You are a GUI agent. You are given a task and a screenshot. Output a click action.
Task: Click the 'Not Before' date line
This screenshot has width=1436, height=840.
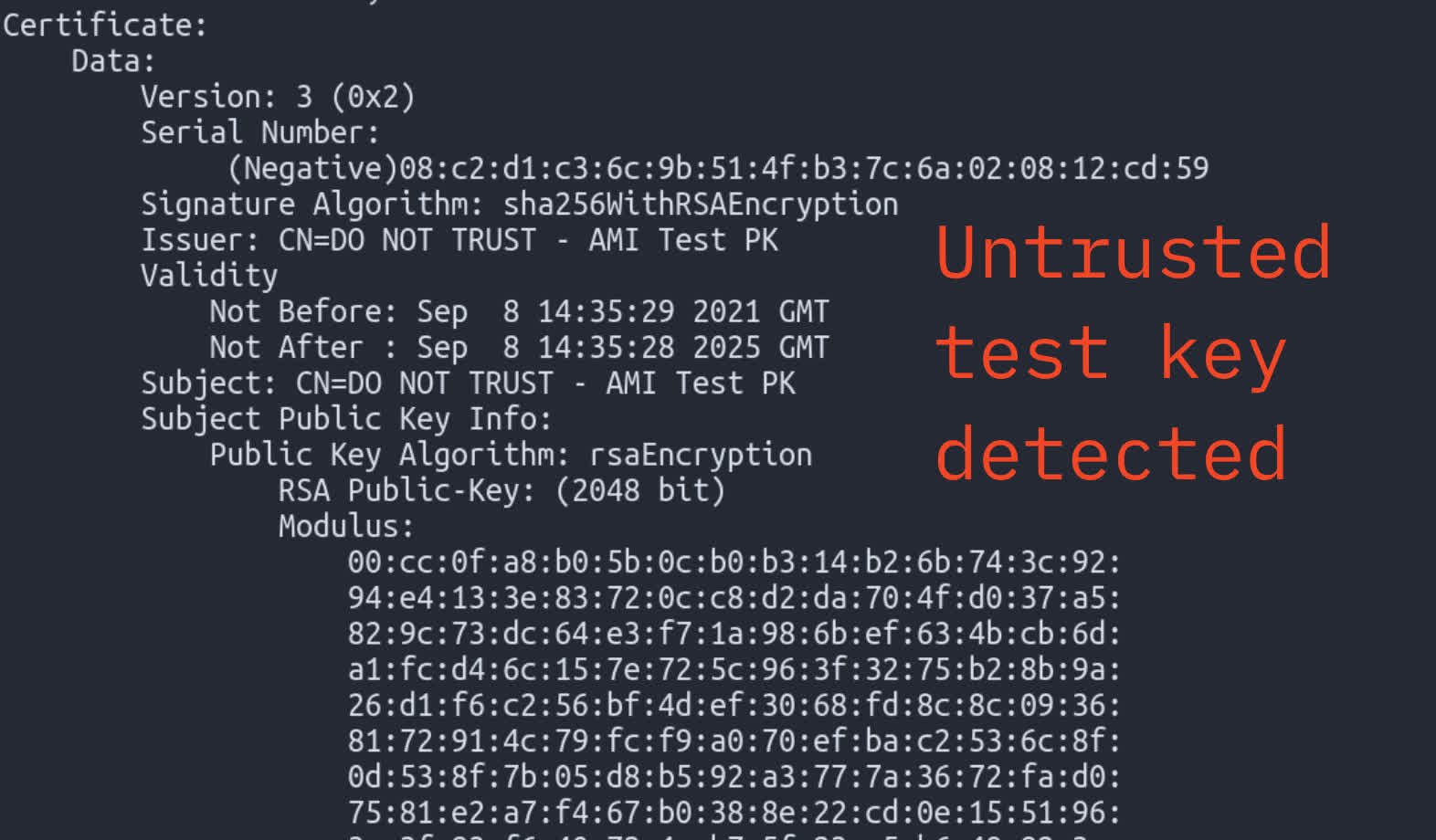pos(519,311)
